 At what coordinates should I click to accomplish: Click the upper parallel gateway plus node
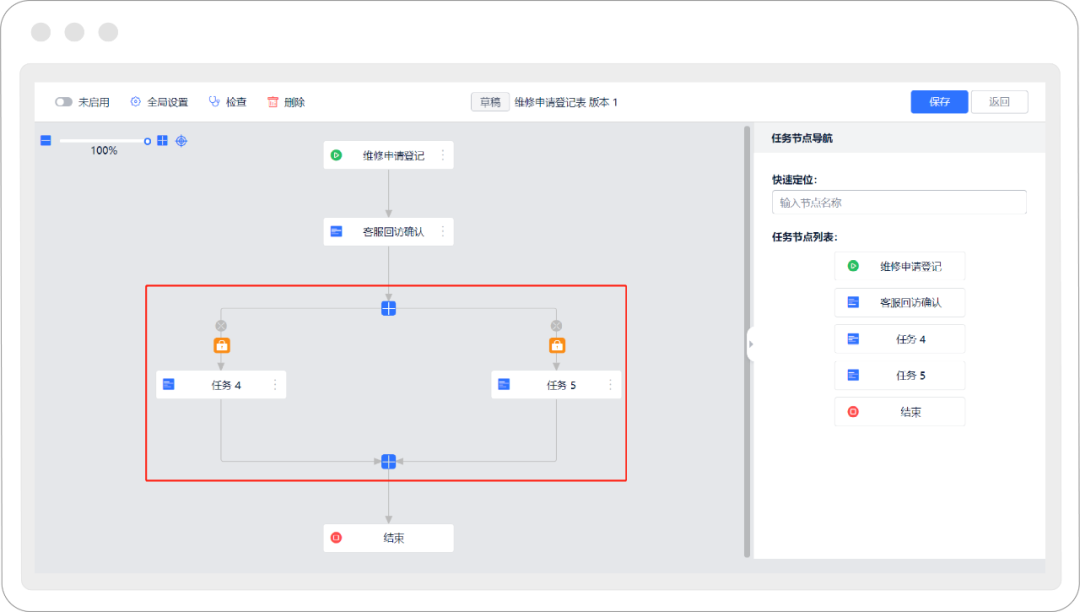pos(389,308)
